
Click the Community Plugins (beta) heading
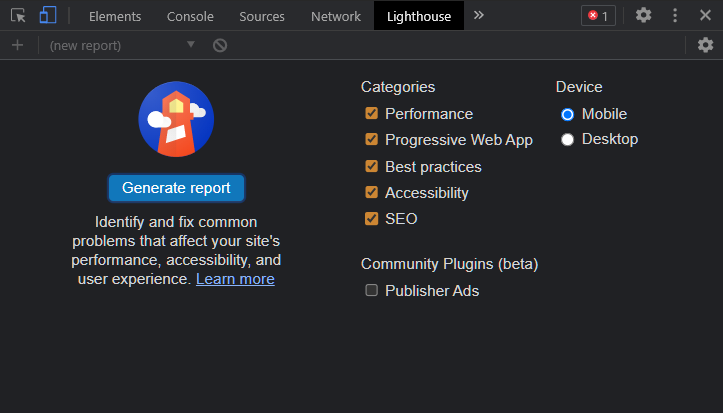[x=450, y=264]
